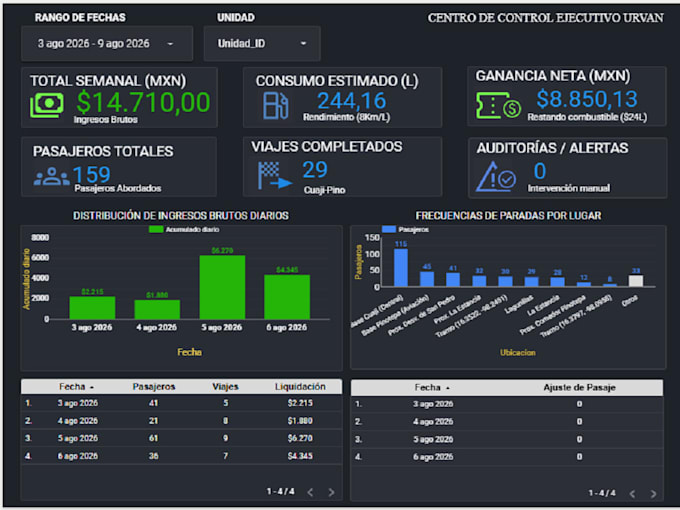Click the passengers group icon
Screen dimensions: 680x510
click(x=52, y=176)
